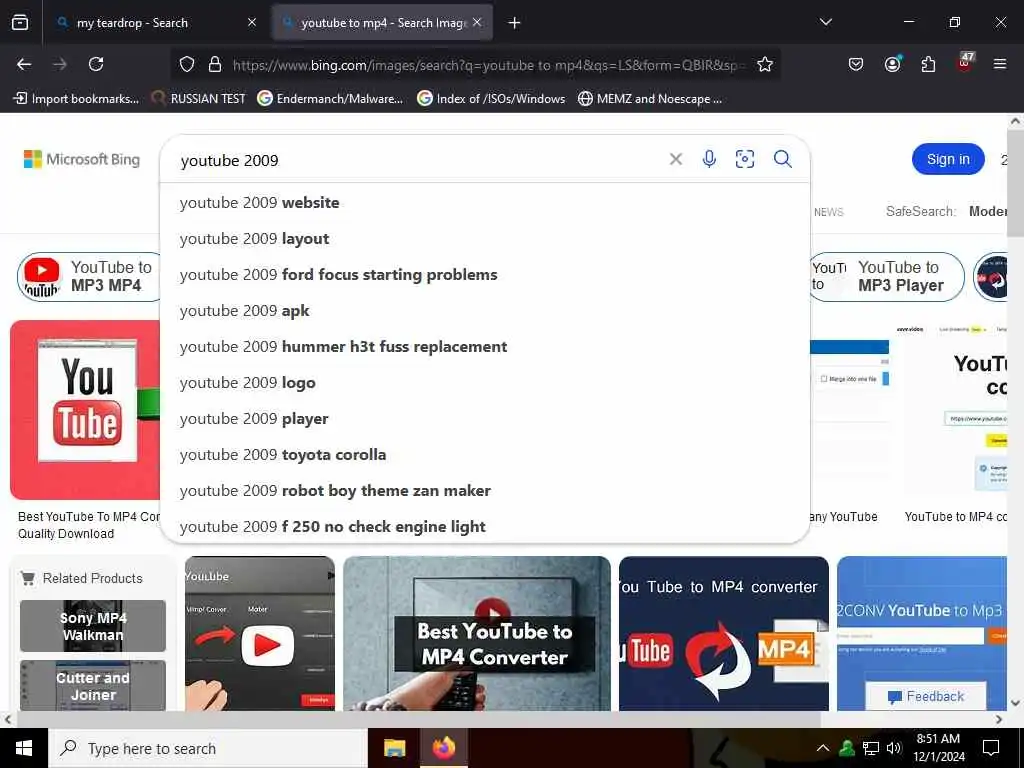
Task: Click the Sign in button
Action: tap(948, 159)
